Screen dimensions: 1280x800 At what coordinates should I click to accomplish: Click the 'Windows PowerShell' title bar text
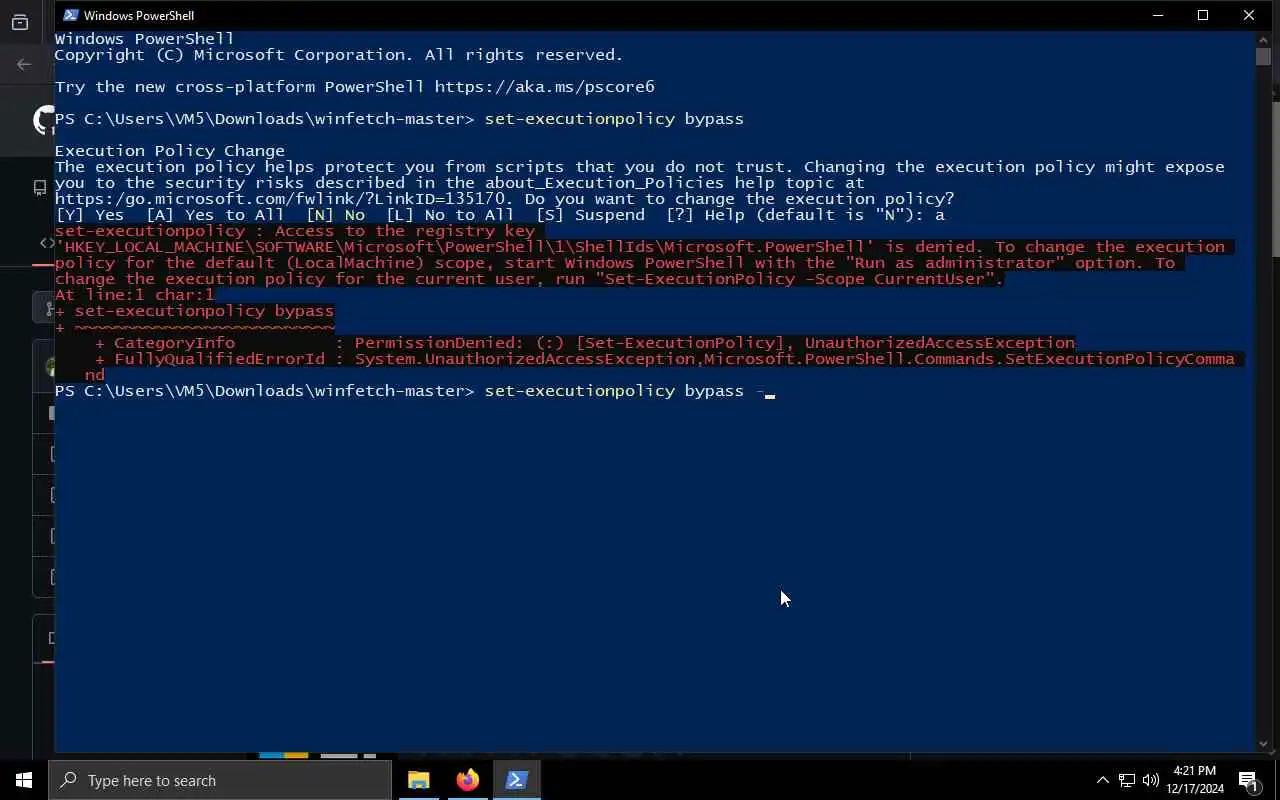[x=139, y=15]
